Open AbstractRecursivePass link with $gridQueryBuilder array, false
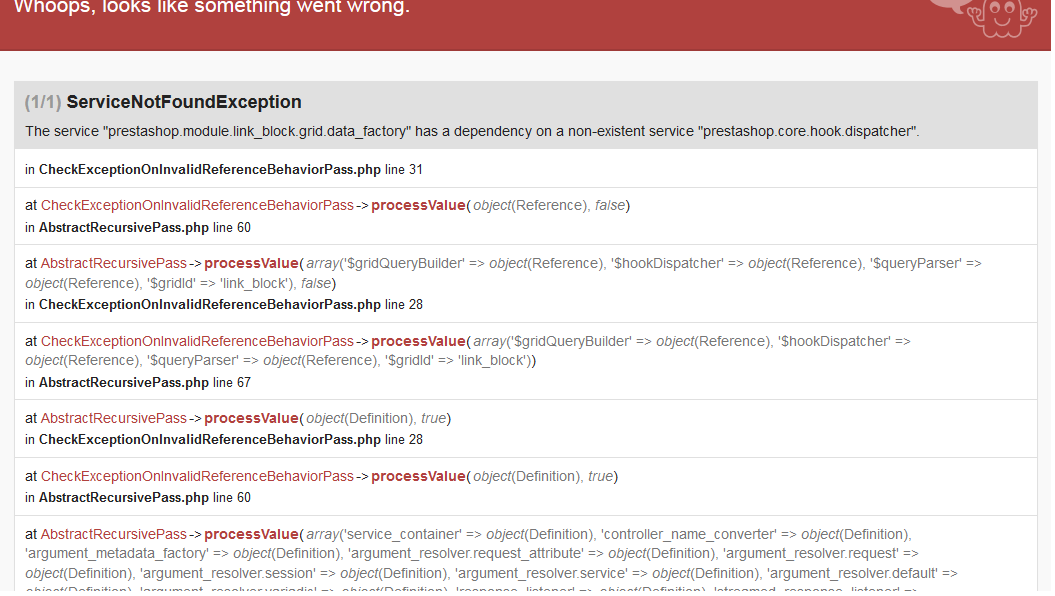This screenshot has height=596, width=1055. tap(113, 263)
